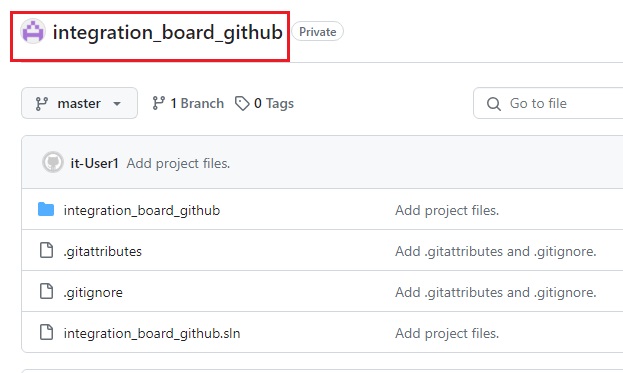Open the integration_board_github.sln file
Screen dimensions: 623x373
152,333
